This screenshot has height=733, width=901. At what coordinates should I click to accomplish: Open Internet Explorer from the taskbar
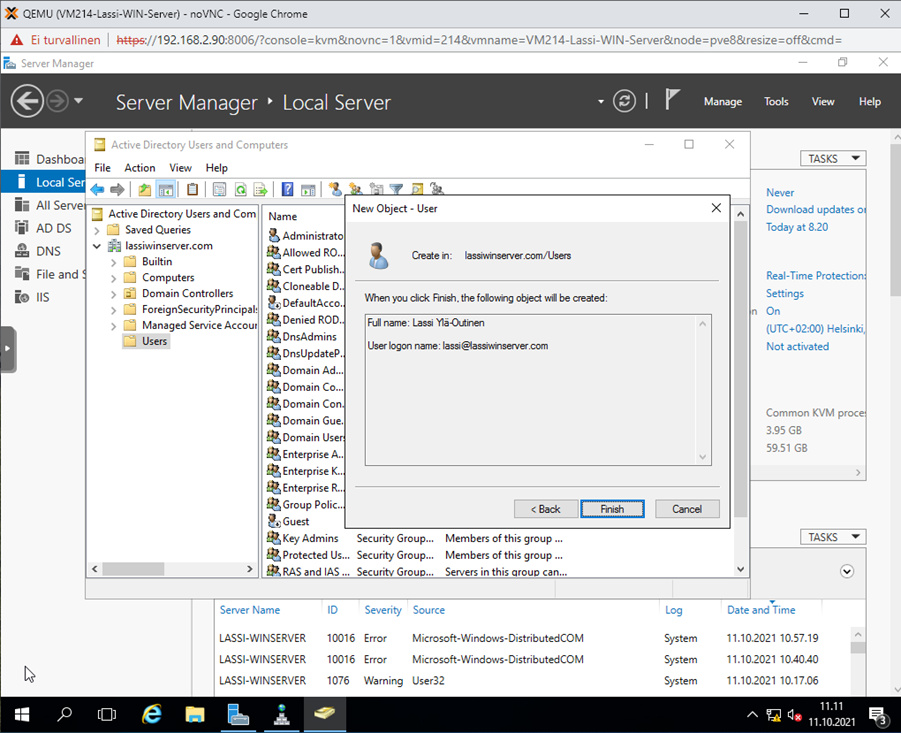coord(152,714)
